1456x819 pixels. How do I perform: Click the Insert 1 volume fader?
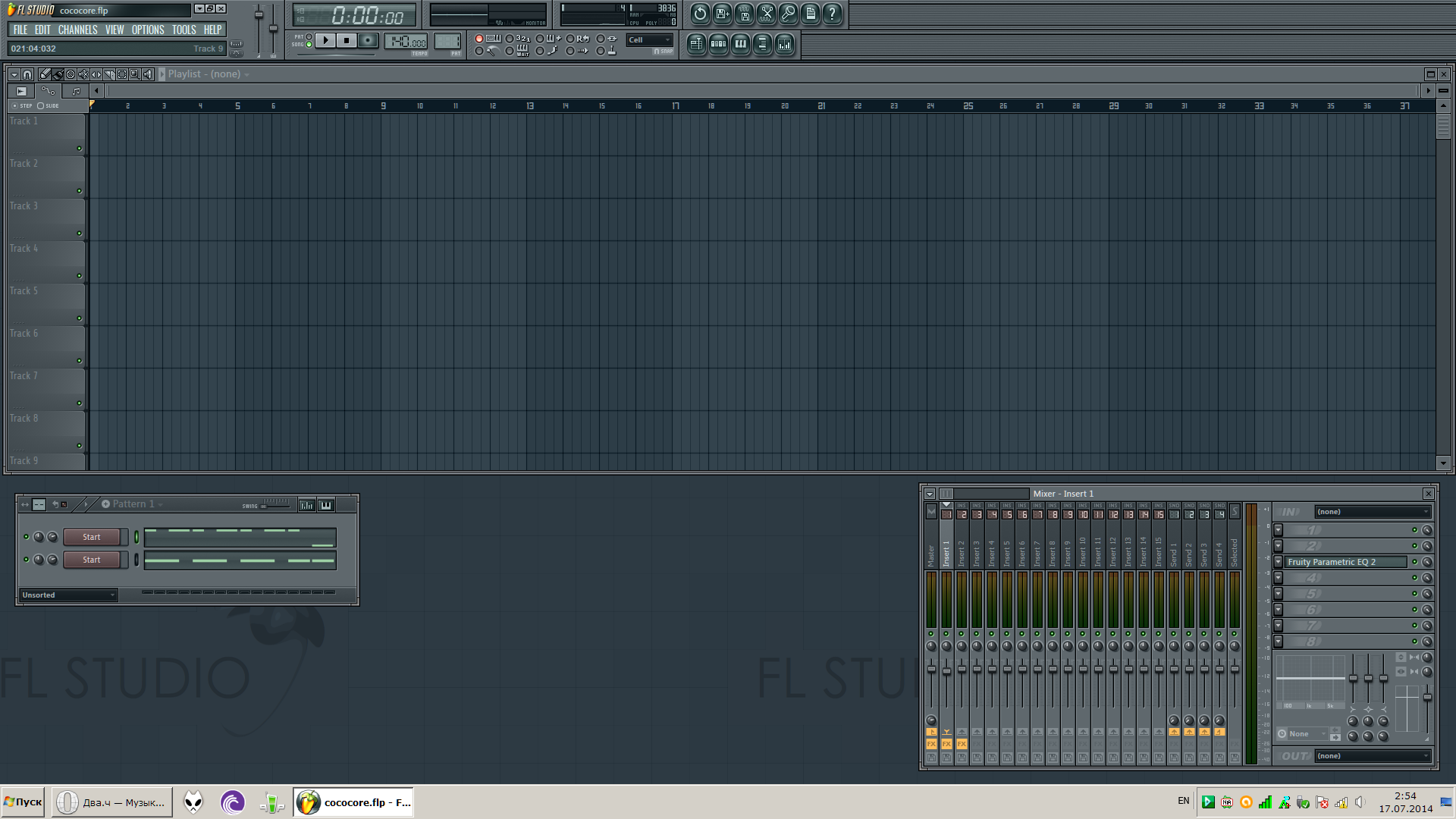(x=946, y=671)
